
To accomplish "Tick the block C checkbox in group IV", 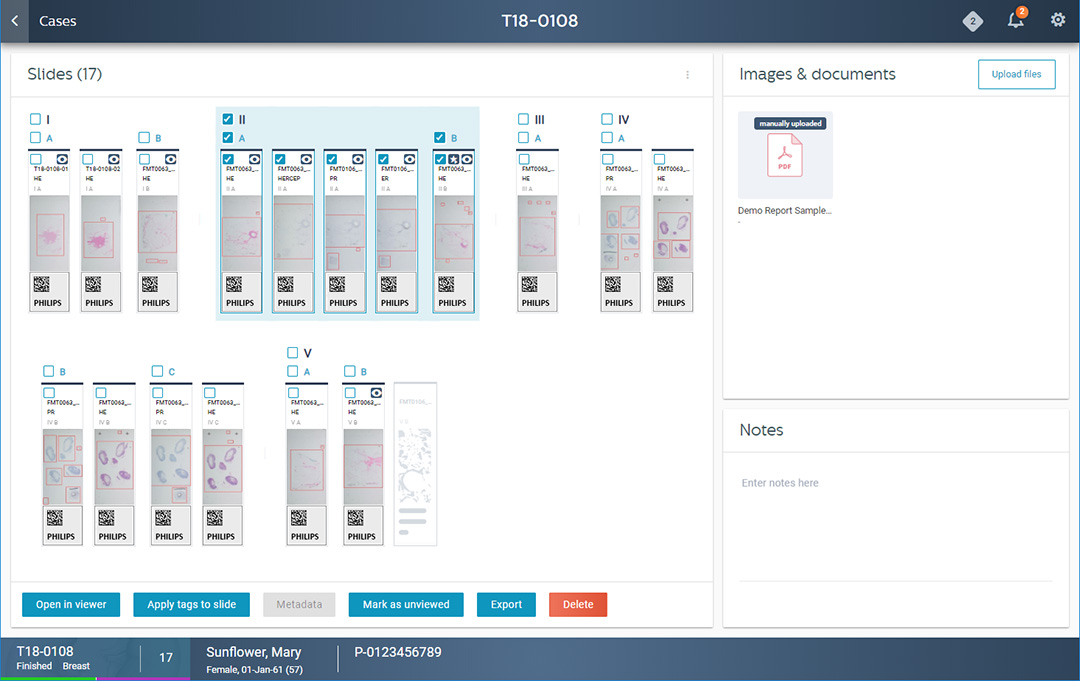I will click(157, 372).
